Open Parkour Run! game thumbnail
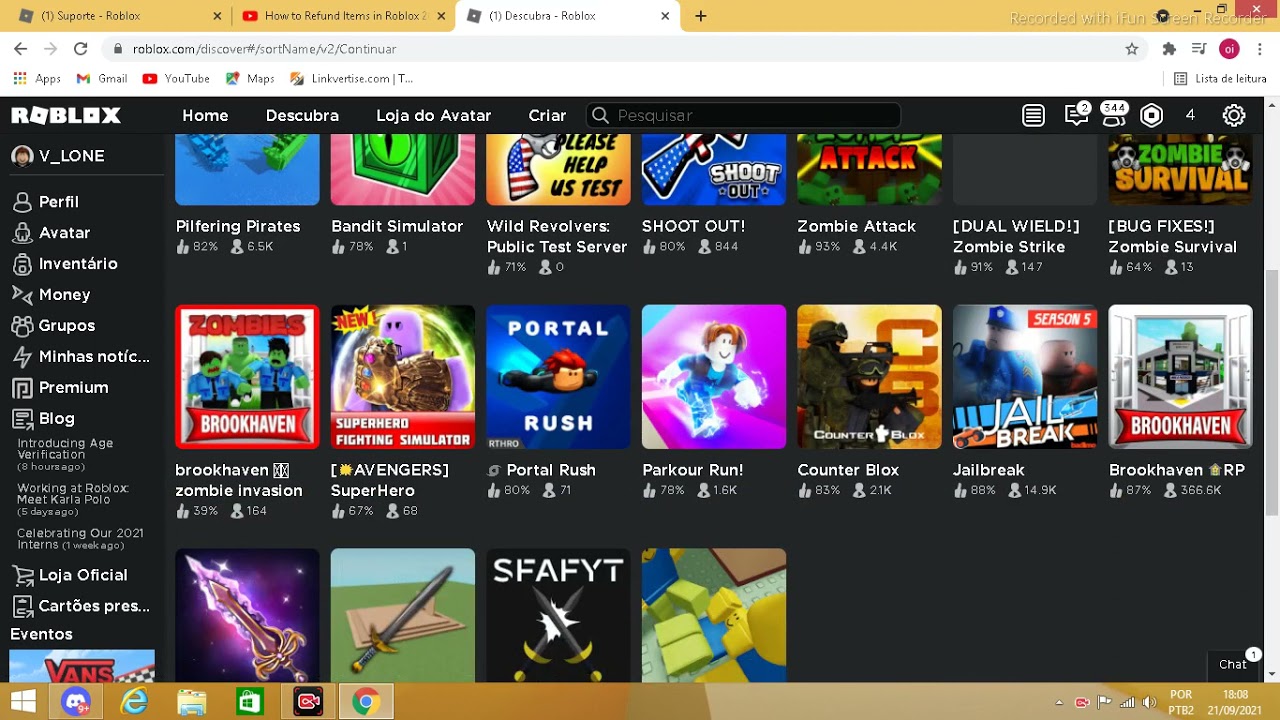The image size is (1280, 720). point(714,377)
